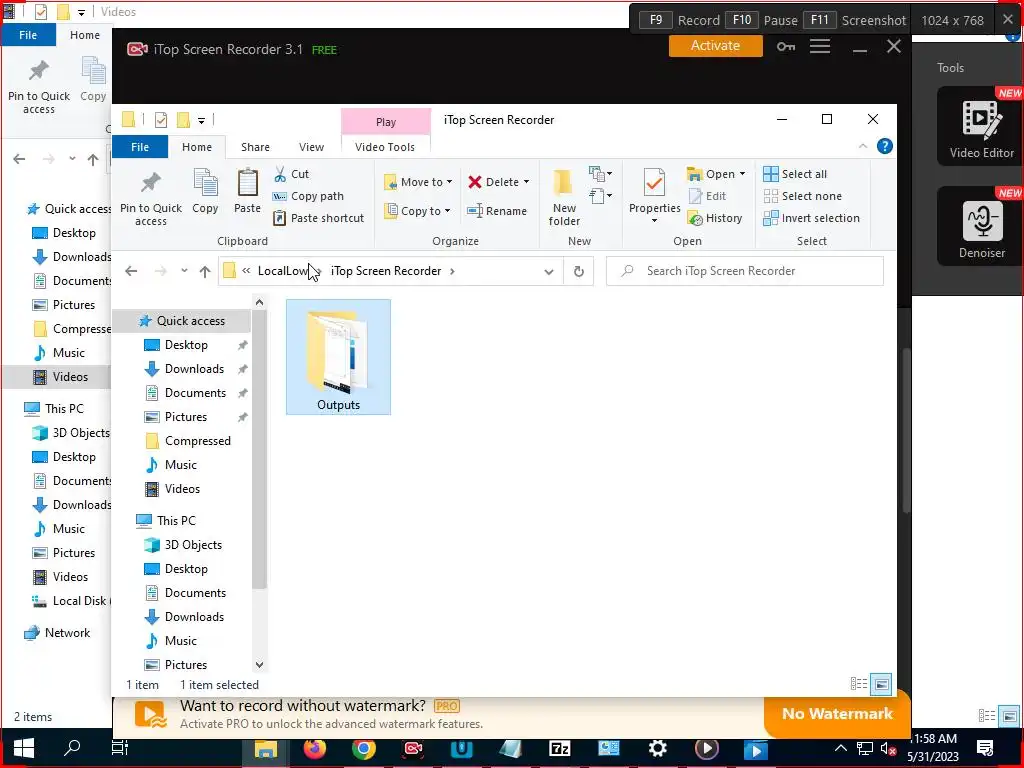Screen dimensions: 1024x768
Task: Switch to the View tab
Action: (x=311, y=147)
